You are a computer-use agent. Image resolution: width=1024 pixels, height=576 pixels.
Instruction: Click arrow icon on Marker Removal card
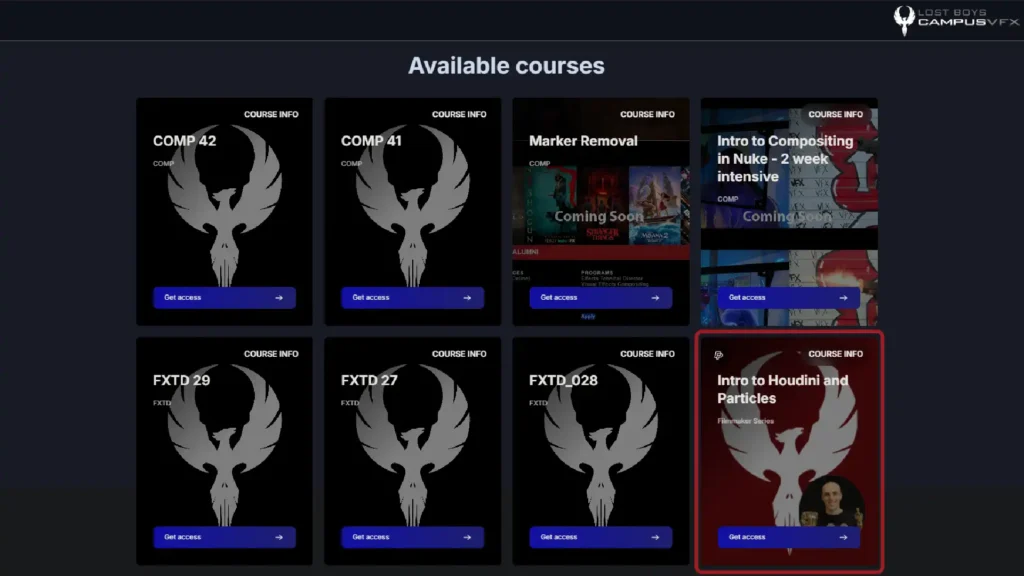point(655,298)
